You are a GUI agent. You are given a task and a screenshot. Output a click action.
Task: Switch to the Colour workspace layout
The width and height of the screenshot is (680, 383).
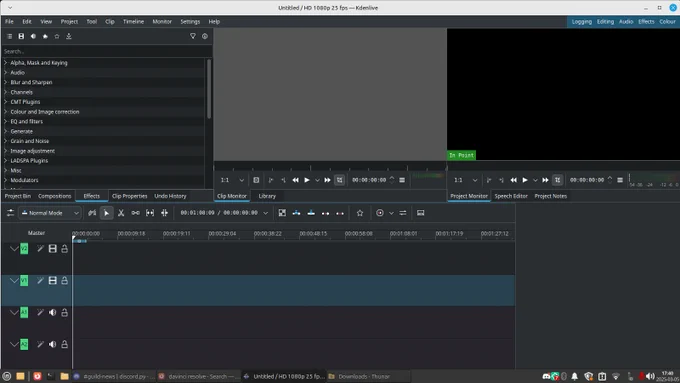click(x=667, y=21)
